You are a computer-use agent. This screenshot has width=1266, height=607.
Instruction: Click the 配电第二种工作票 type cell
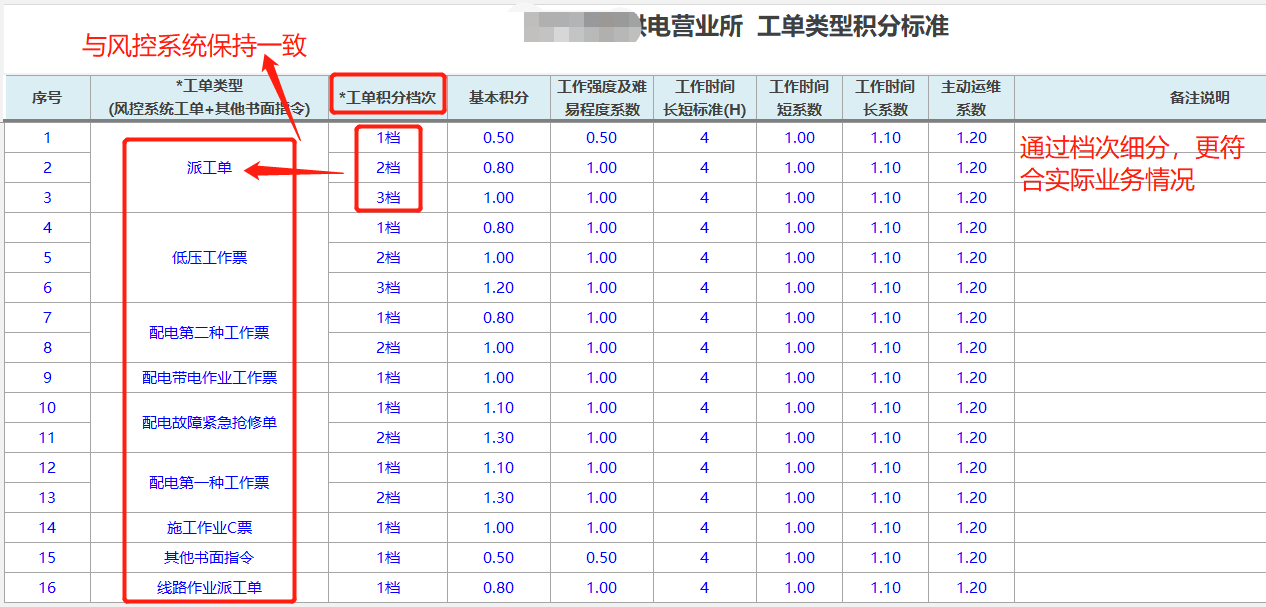pyautogui.click(x=209, y=333)
